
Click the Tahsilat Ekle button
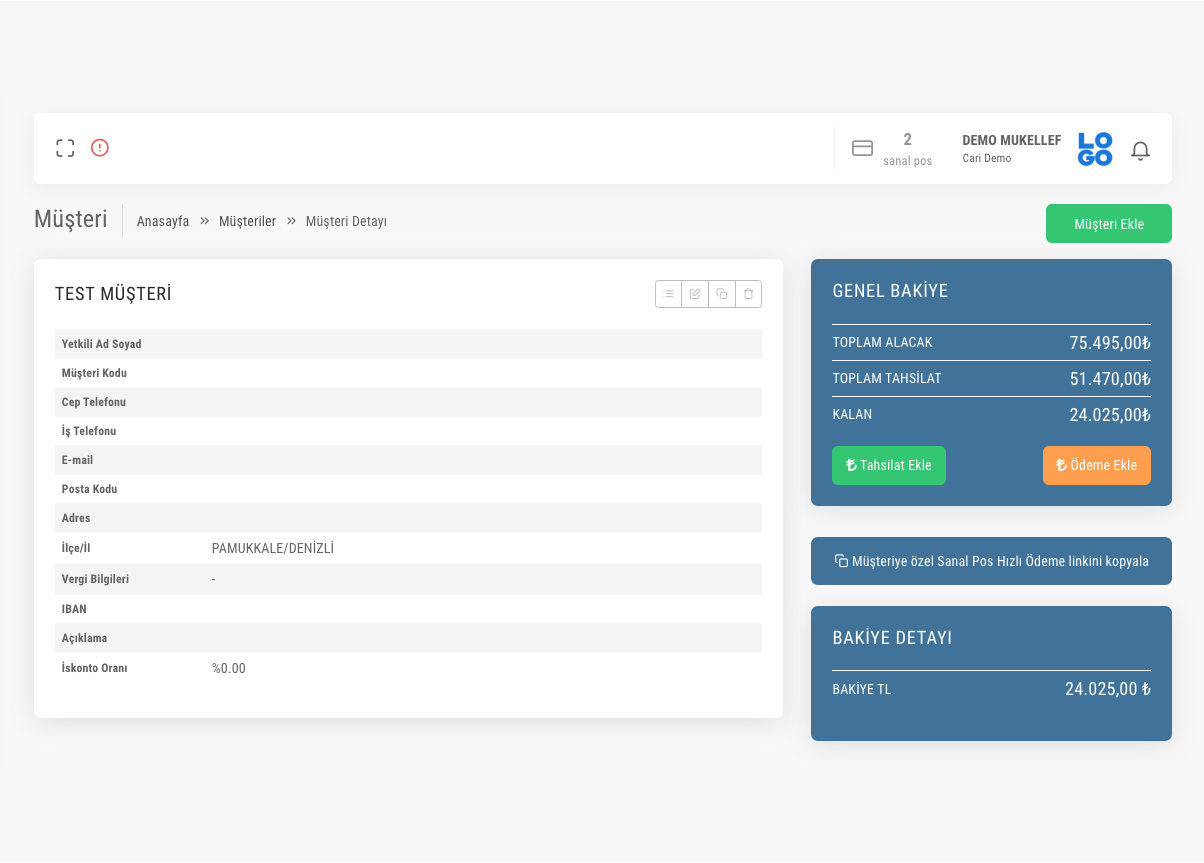[888, 465]
